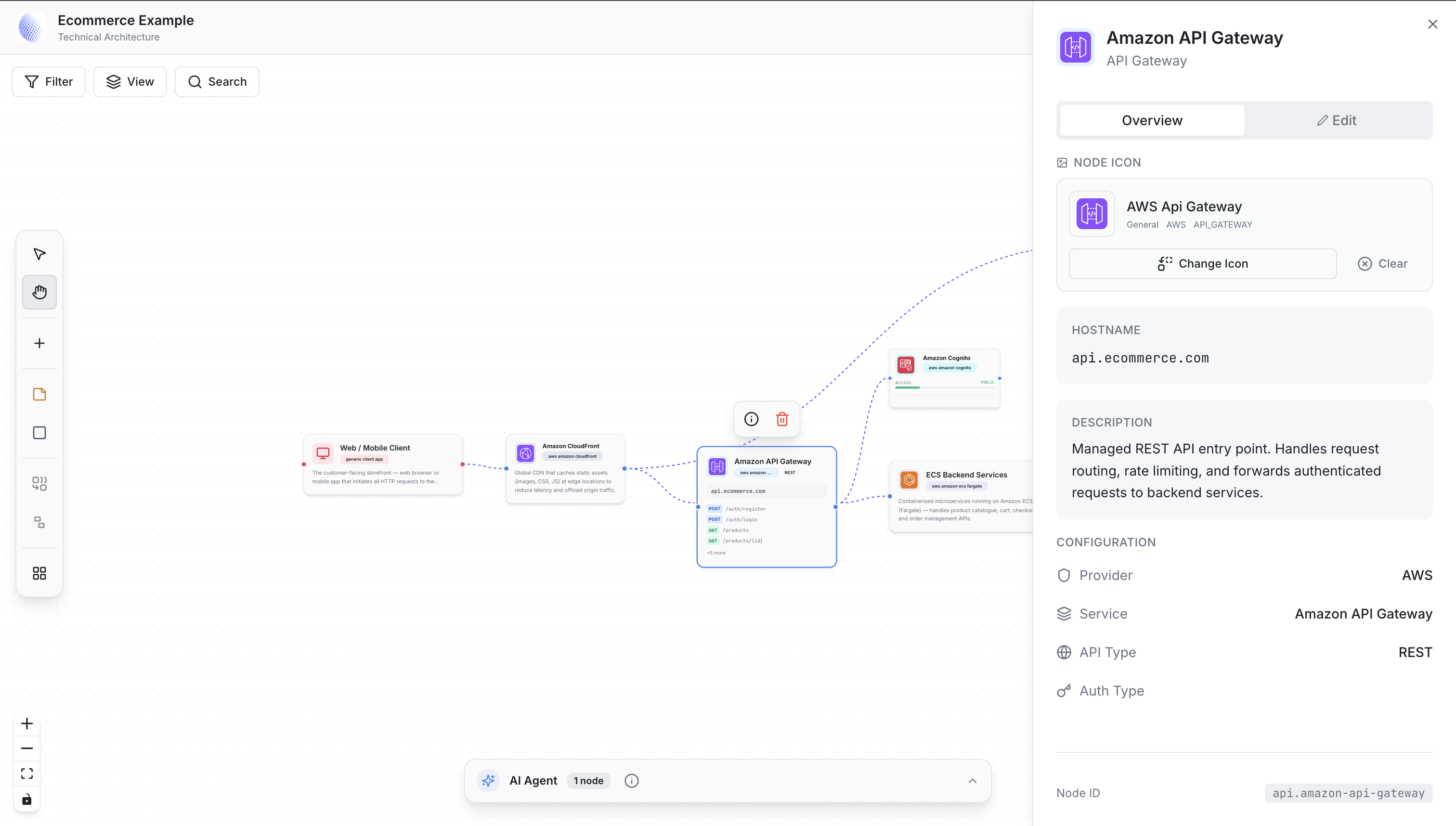Viewport: 1456px width, 826px height.
Task: Click the REST badge on the API Gateway node
Action: click(790, 473)
